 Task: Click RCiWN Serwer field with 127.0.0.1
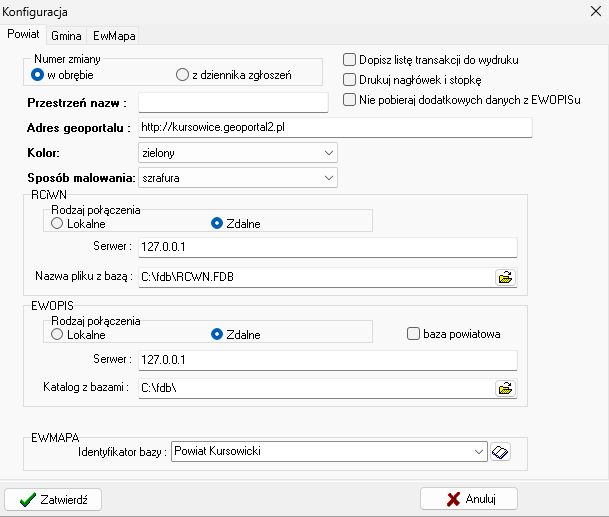pyautogui.click(x=328, y=247)
